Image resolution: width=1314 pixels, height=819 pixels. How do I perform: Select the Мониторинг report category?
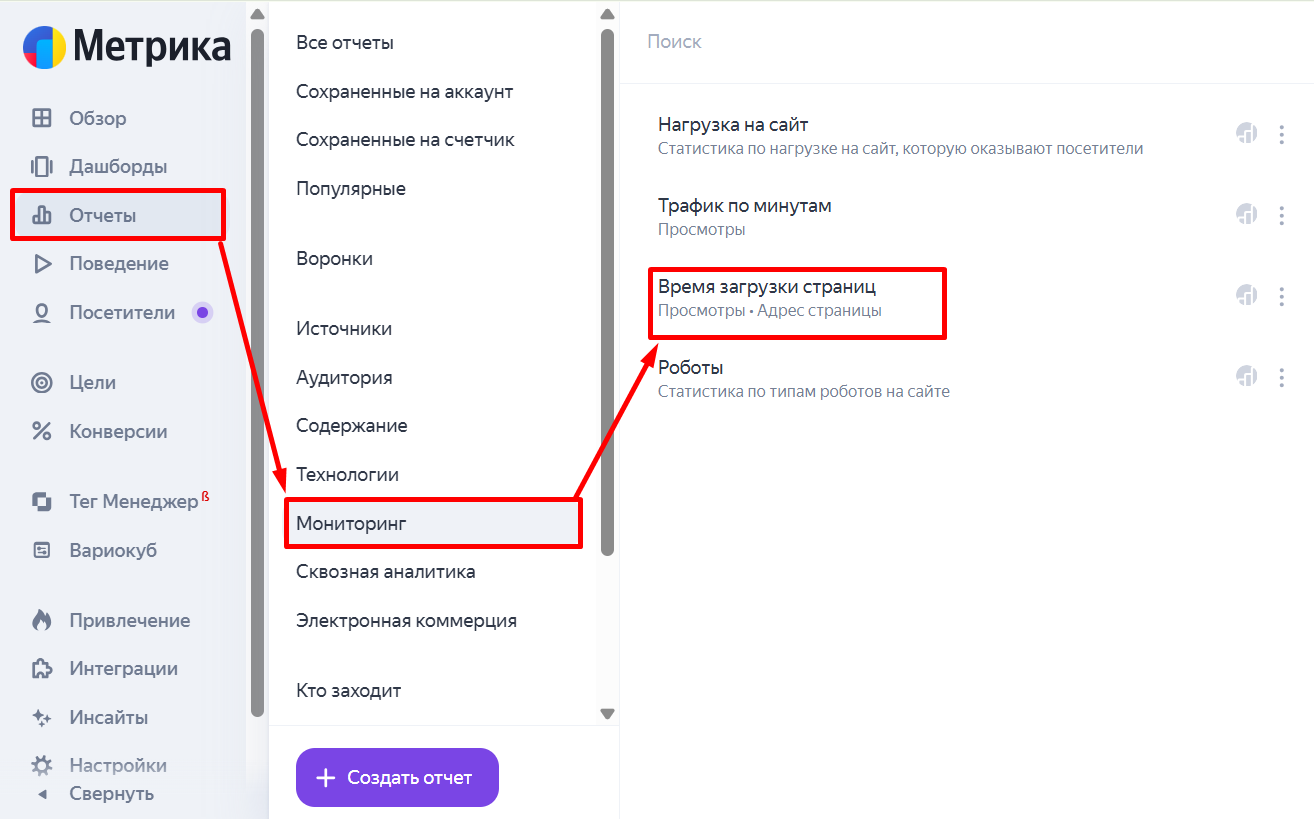(351, 523)
